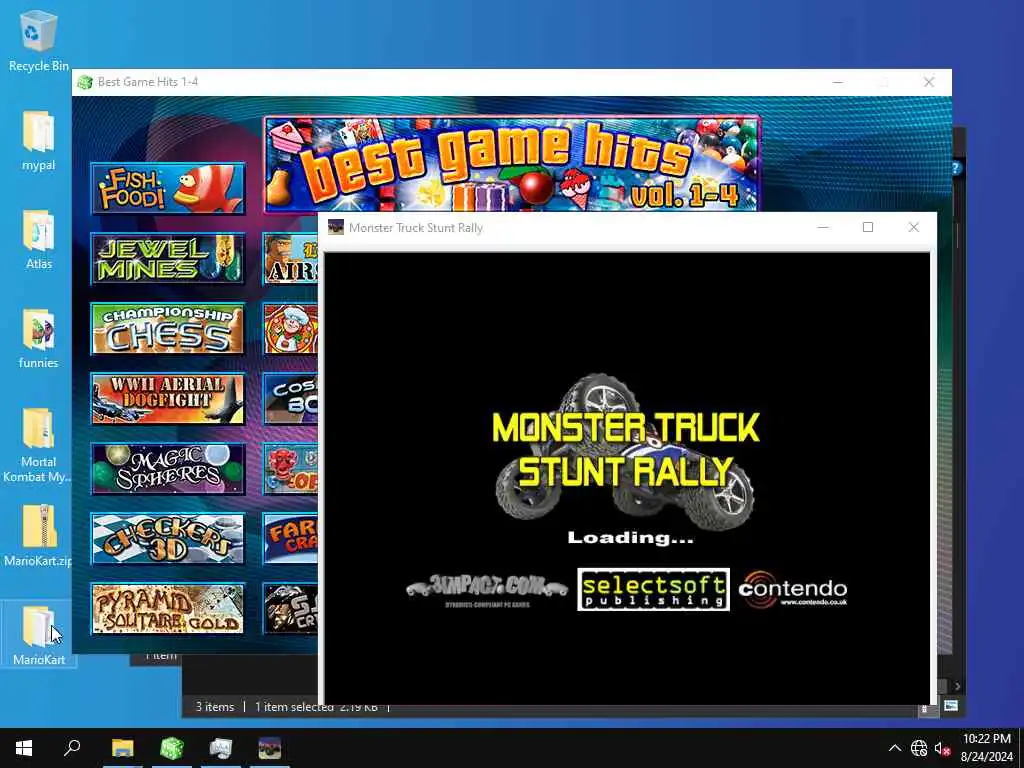Launch Checkers 3D from the list
1024x768 pixels.
tap(168, 539)
